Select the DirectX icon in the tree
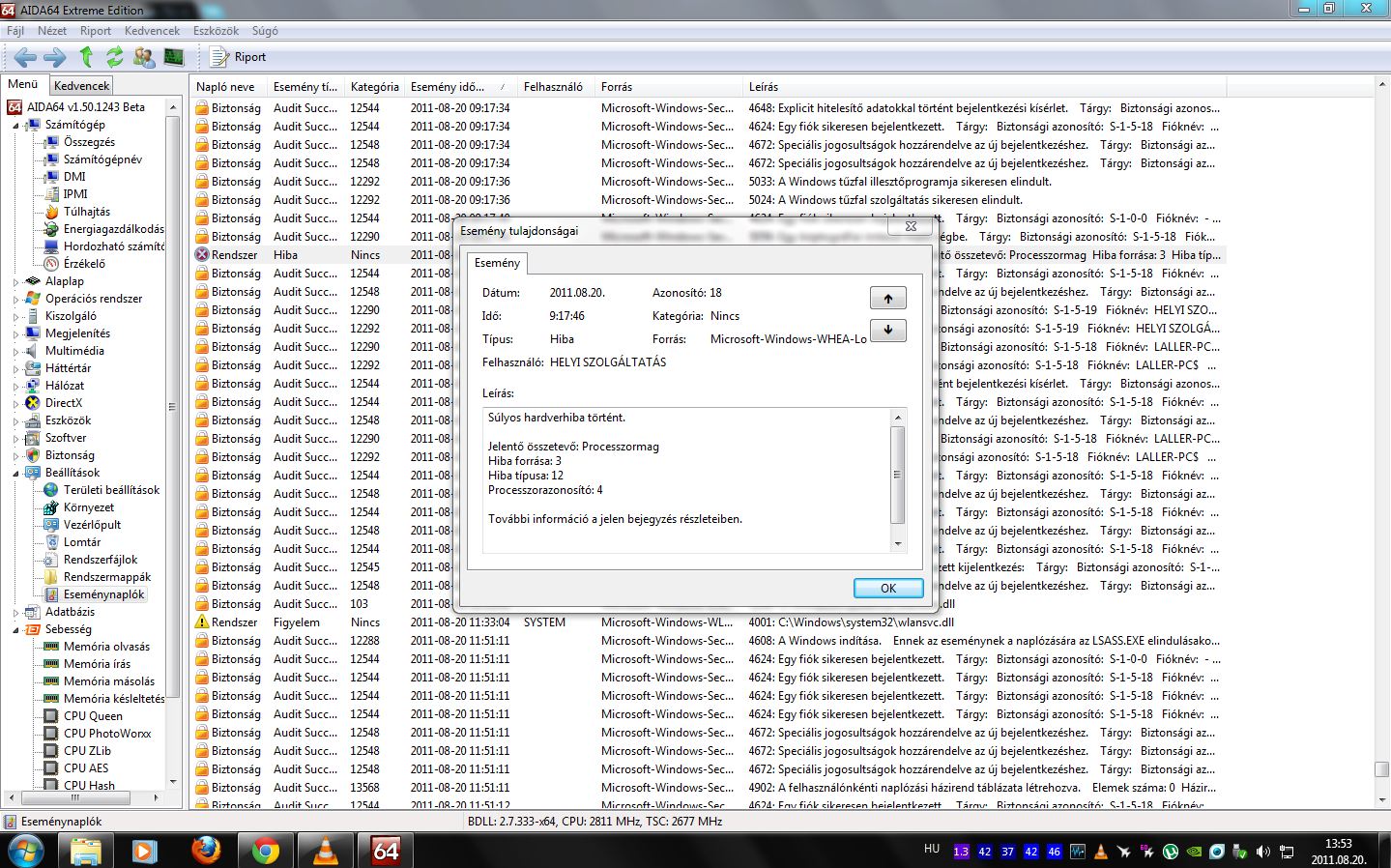The image size is (1391, 868). point(33,403)
